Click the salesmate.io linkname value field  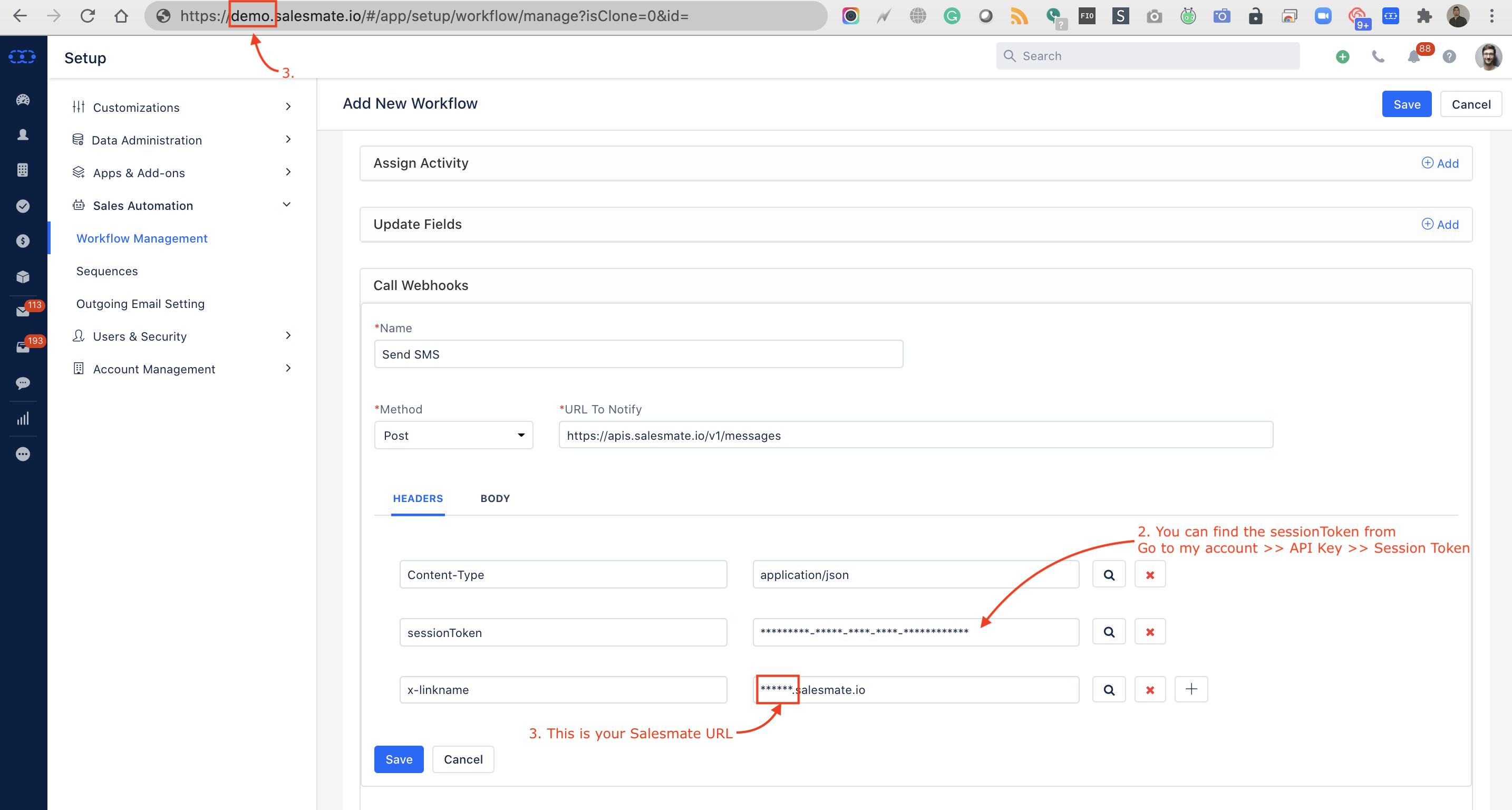[916, 690]
